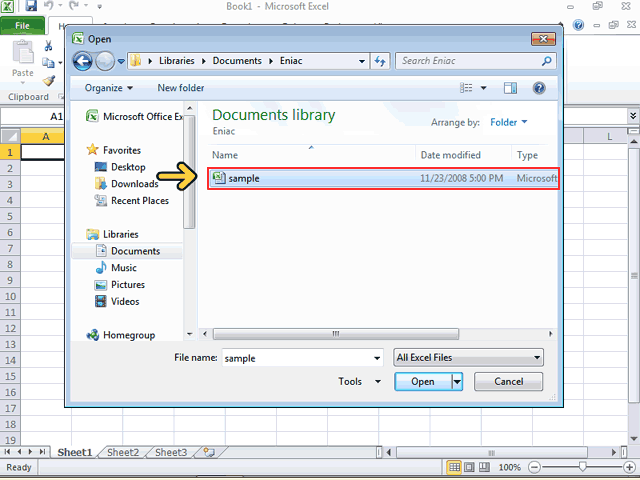The image size is (640, 480).
Task: Click the search magnifier icon in Search Eniac
Action: tap(546, 61)
